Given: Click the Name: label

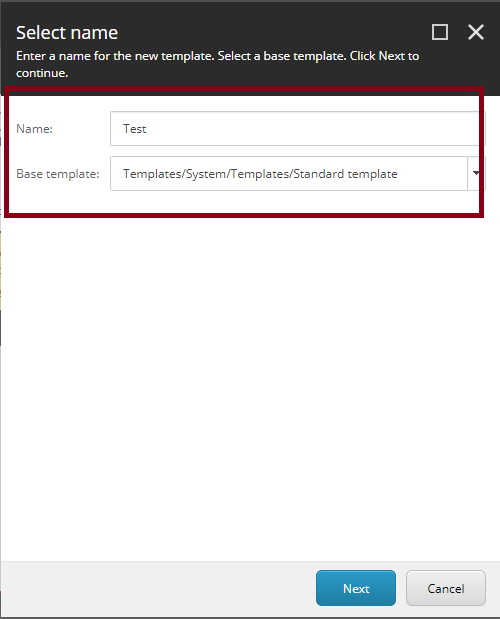Looking at the screenshot, I should pyautogui.click(x=34, y=129).
